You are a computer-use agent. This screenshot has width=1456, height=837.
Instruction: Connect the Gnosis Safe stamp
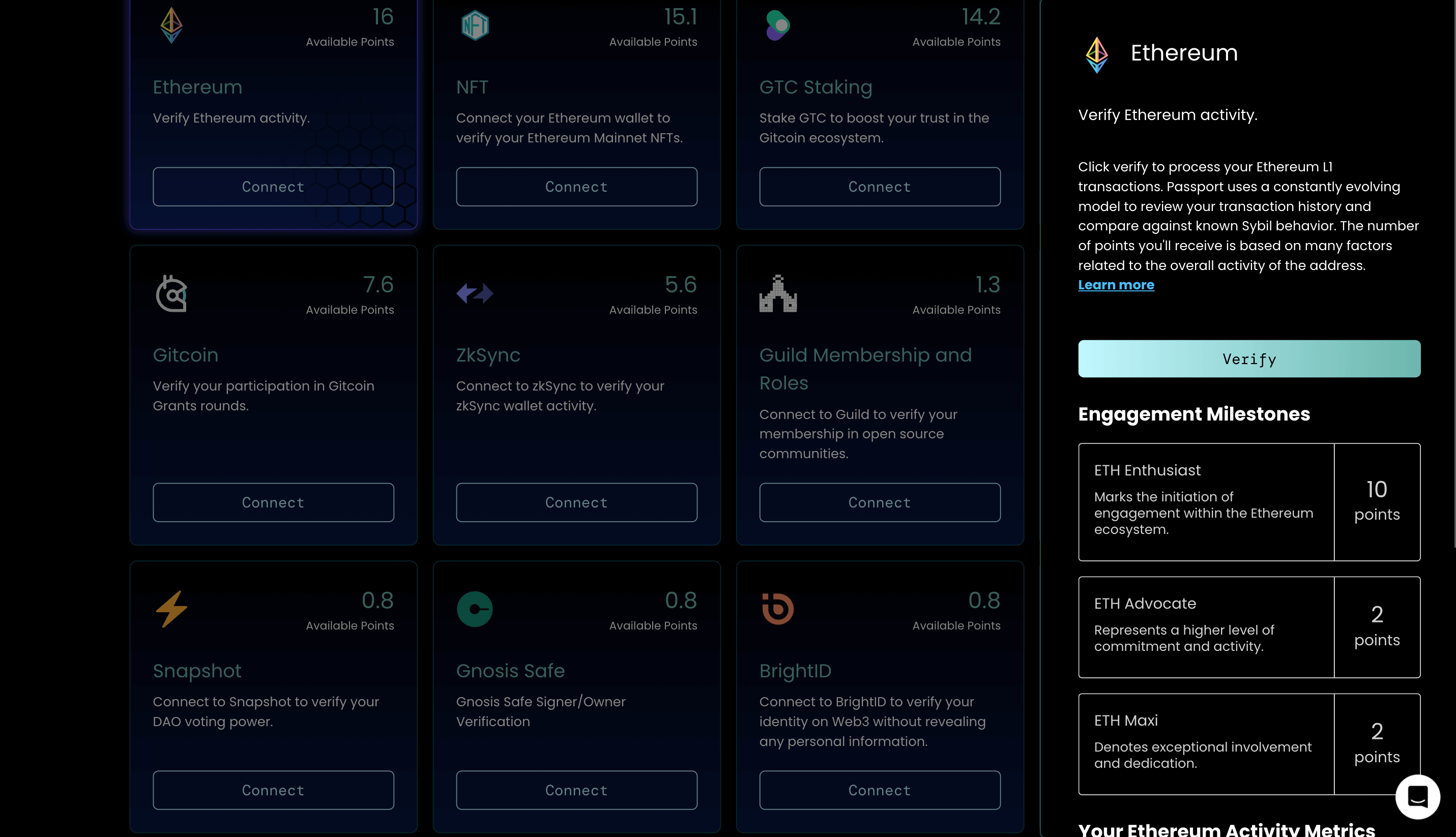577,790
